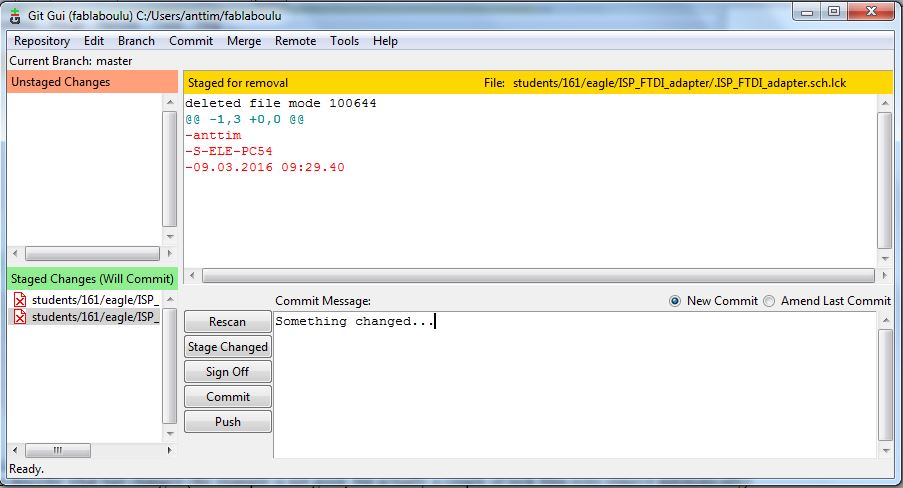903x488 pixels.
Task: Open the Branch menu
Action: pyautogui.click(x=136, y=41)
